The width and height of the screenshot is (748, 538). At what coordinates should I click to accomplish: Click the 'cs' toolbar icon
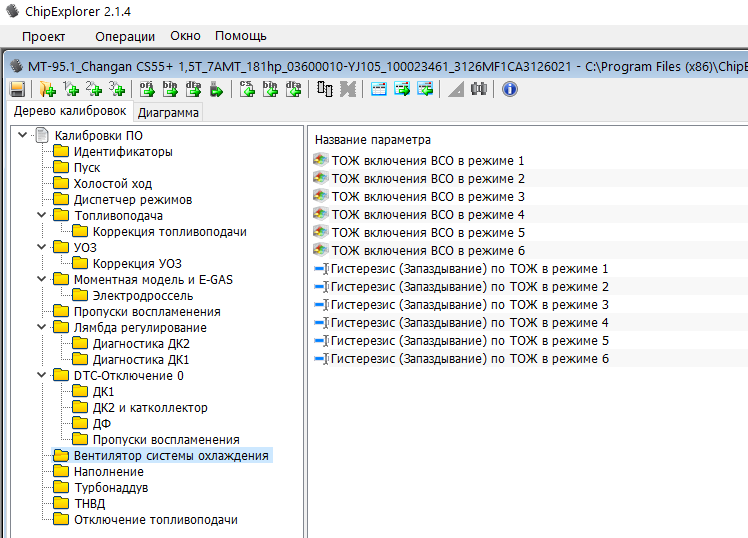pos(247,89)
